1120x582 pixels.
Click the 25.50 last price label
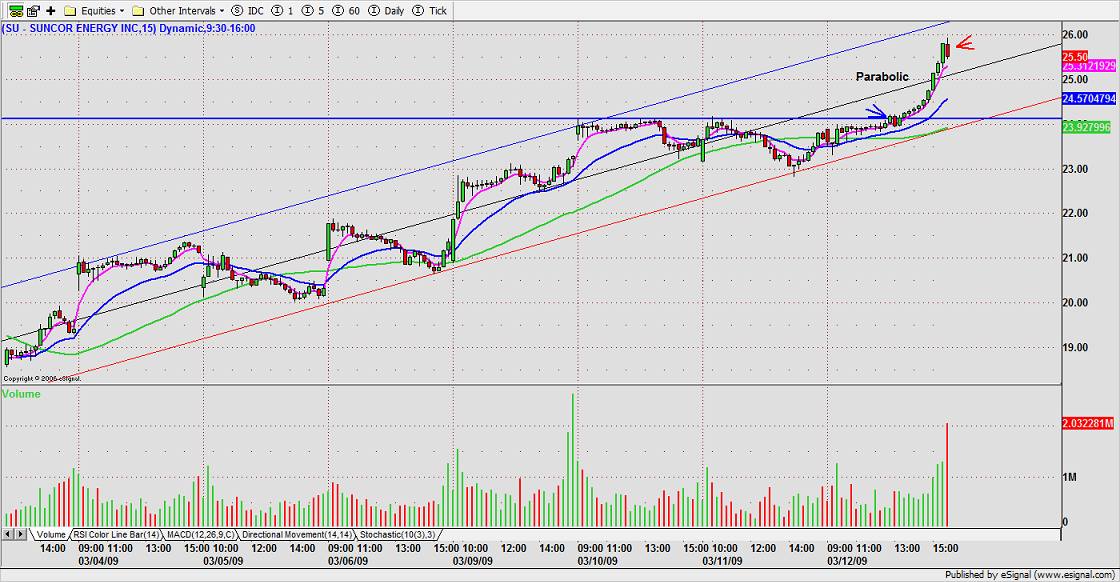coord(1075,56)
